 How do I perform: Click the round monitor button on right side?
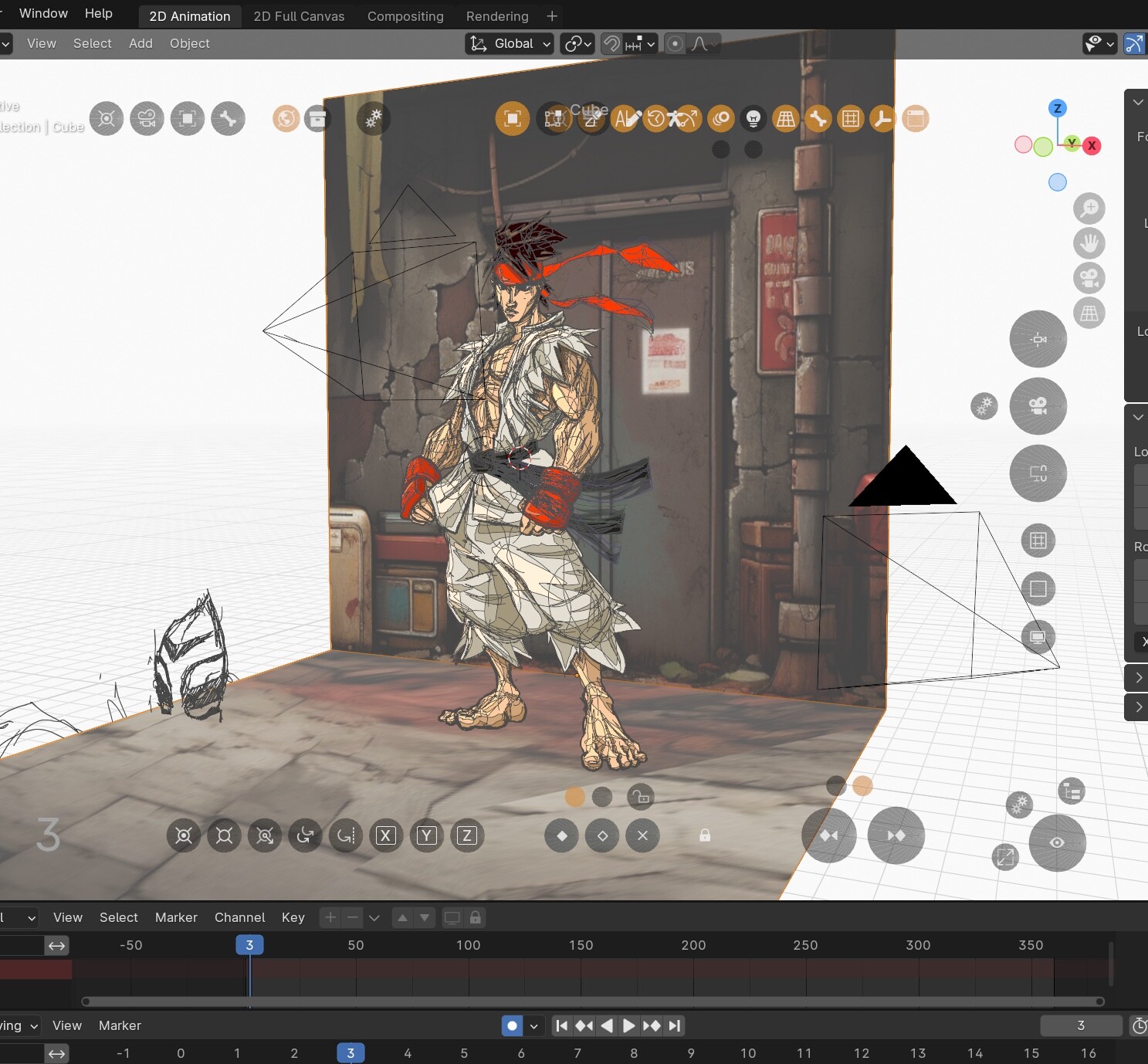coord(1038,638)
